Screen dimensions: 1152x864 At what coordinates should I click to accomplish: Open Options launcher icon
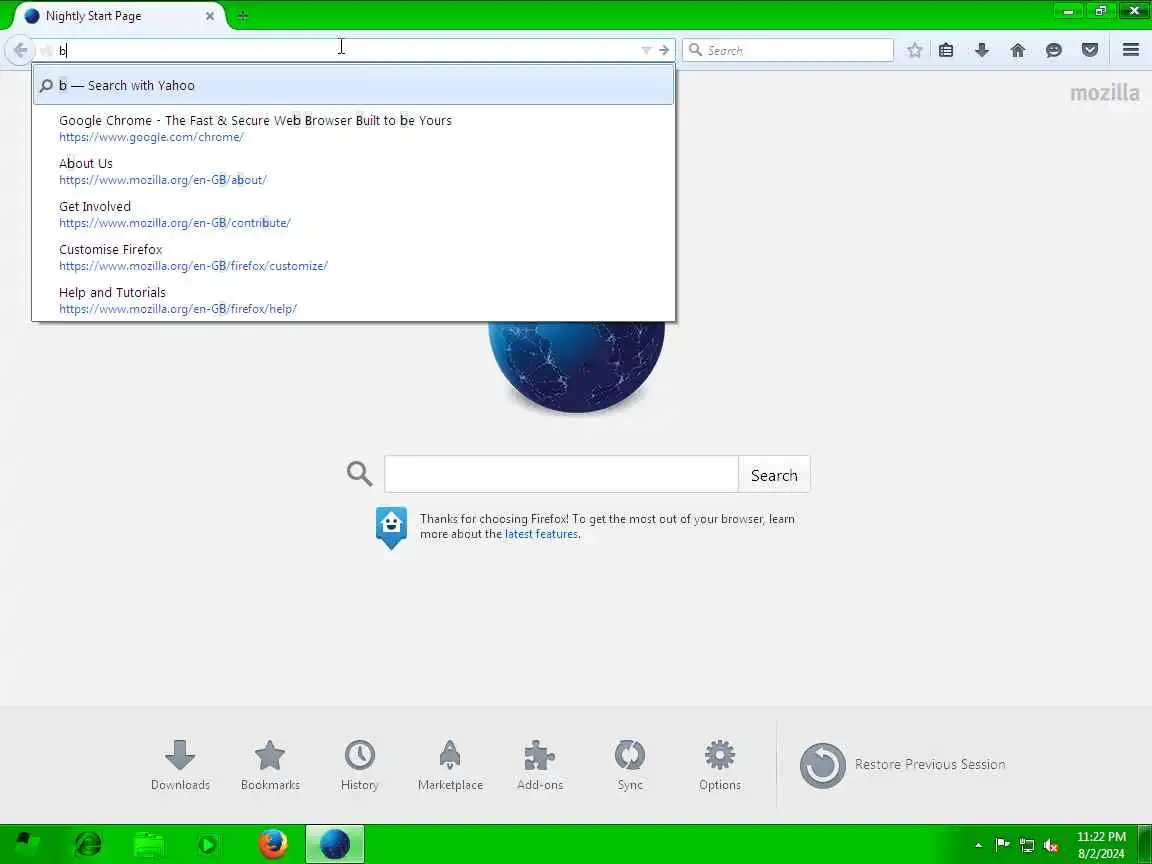pyautogui.click(x=720, y=766)
